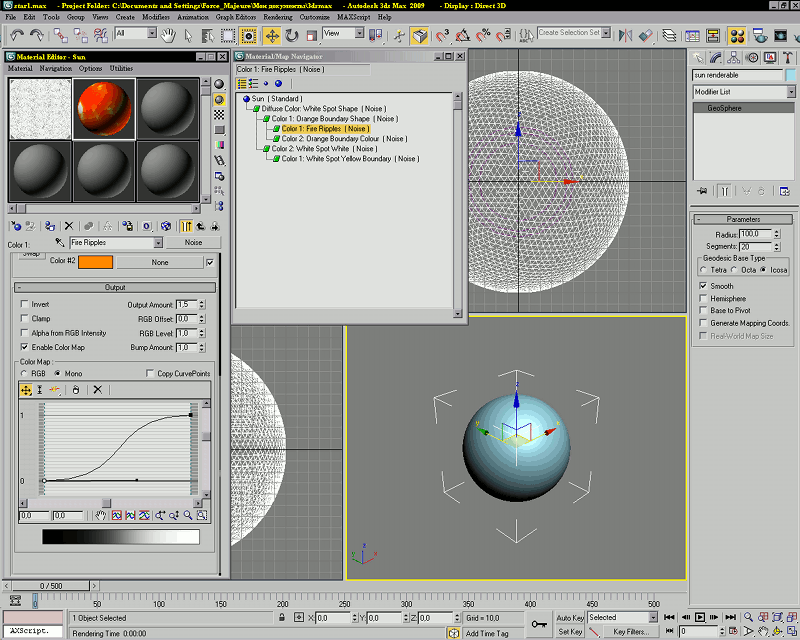This screenshot has width=800, height=640.
Task: Uncheck the Smooth checkbox
Action: pos(704,286)
